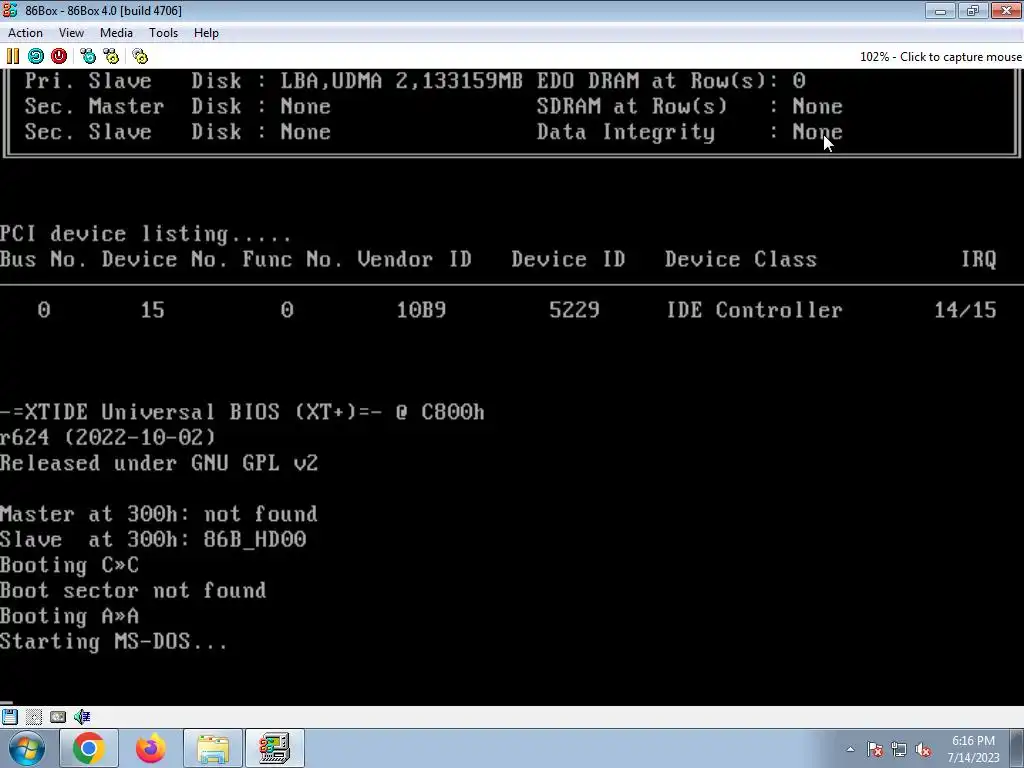Click the 'Vendor ID' column header
1024x768 pixels.
point(415,259)
